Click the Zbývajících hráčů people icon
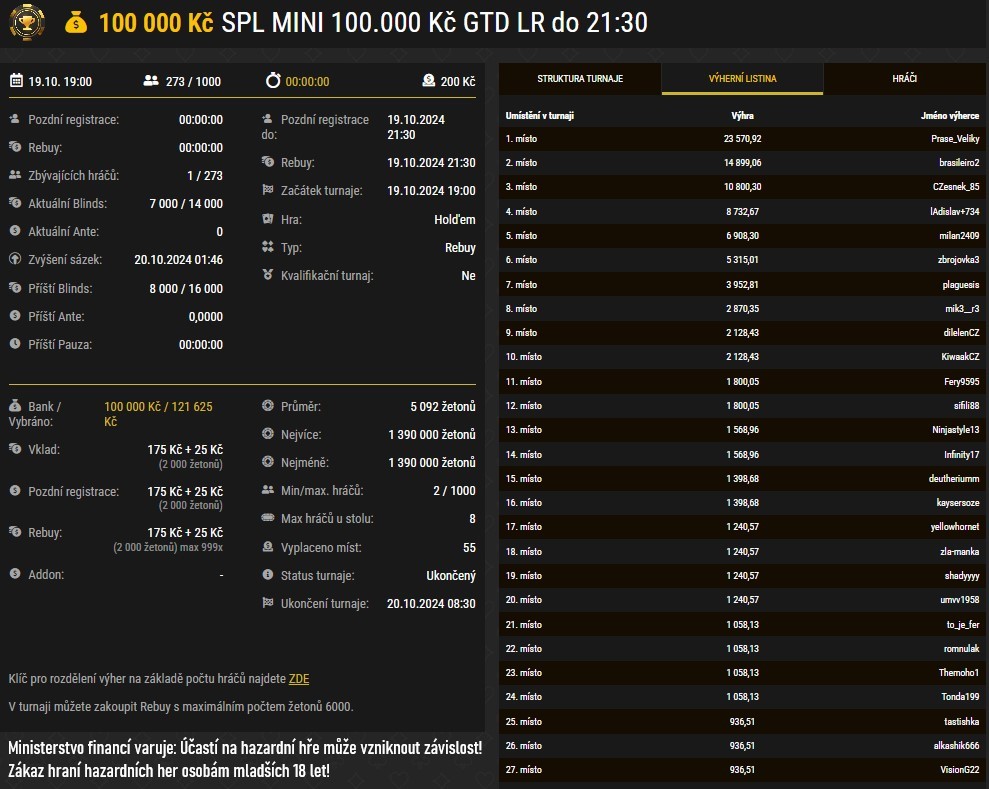989x789 pixels. pos(15,175)
